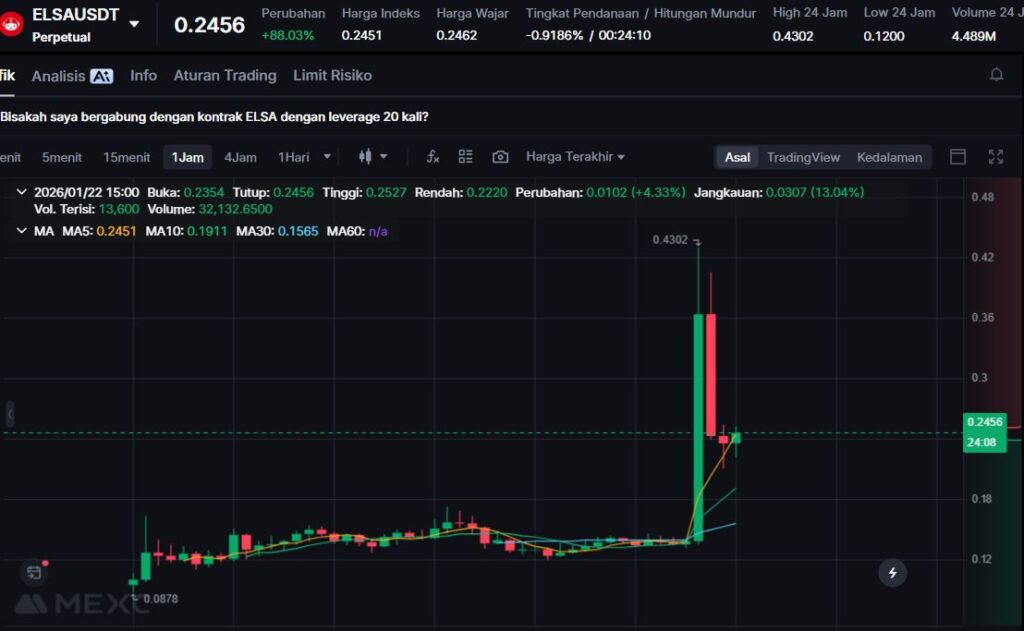Screen dimensions: 1024x631
Task: Open the chart settings grid icon
Action: [x=465, y=157]
